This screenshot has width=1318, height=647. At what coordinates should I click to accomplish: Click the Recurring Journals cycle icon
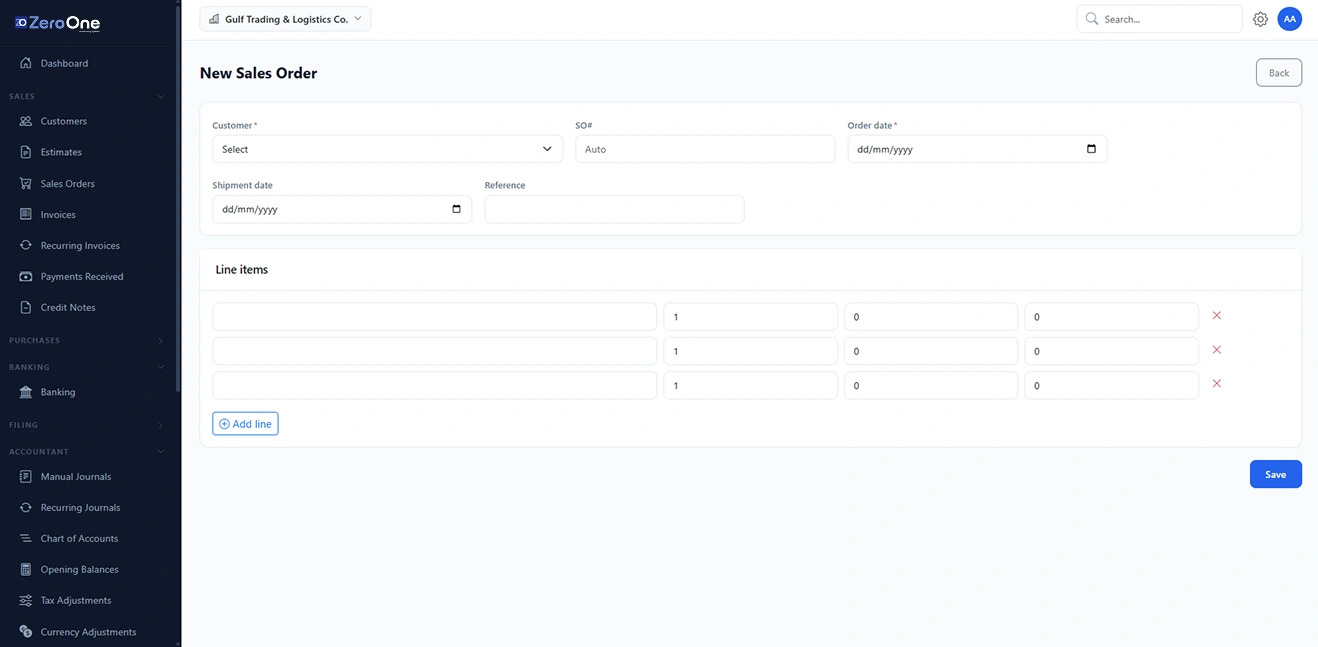point(26,507)
